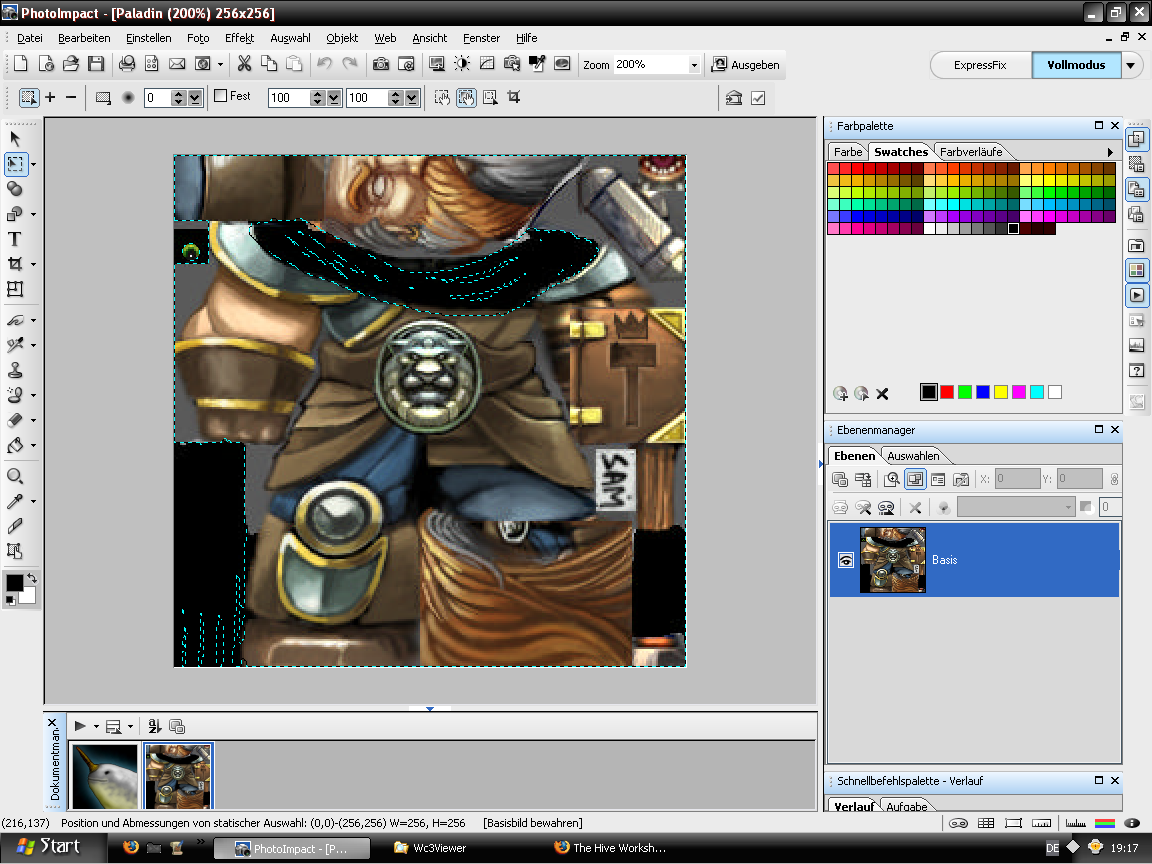Open the play button dropdown in Dokumentmanager

tap(96, 727)
